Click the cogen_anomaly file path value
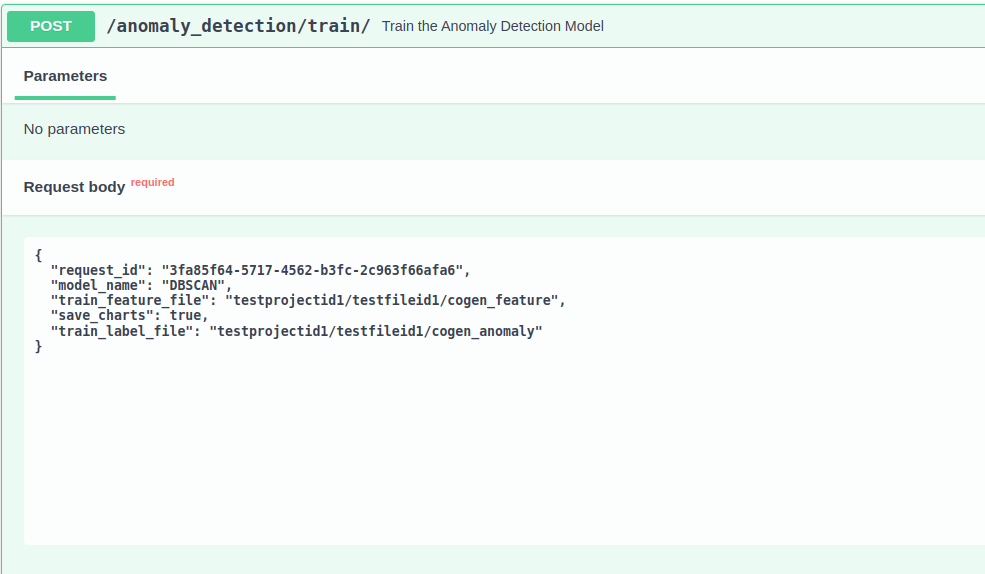The image size is (985, 574). [375, 331]
